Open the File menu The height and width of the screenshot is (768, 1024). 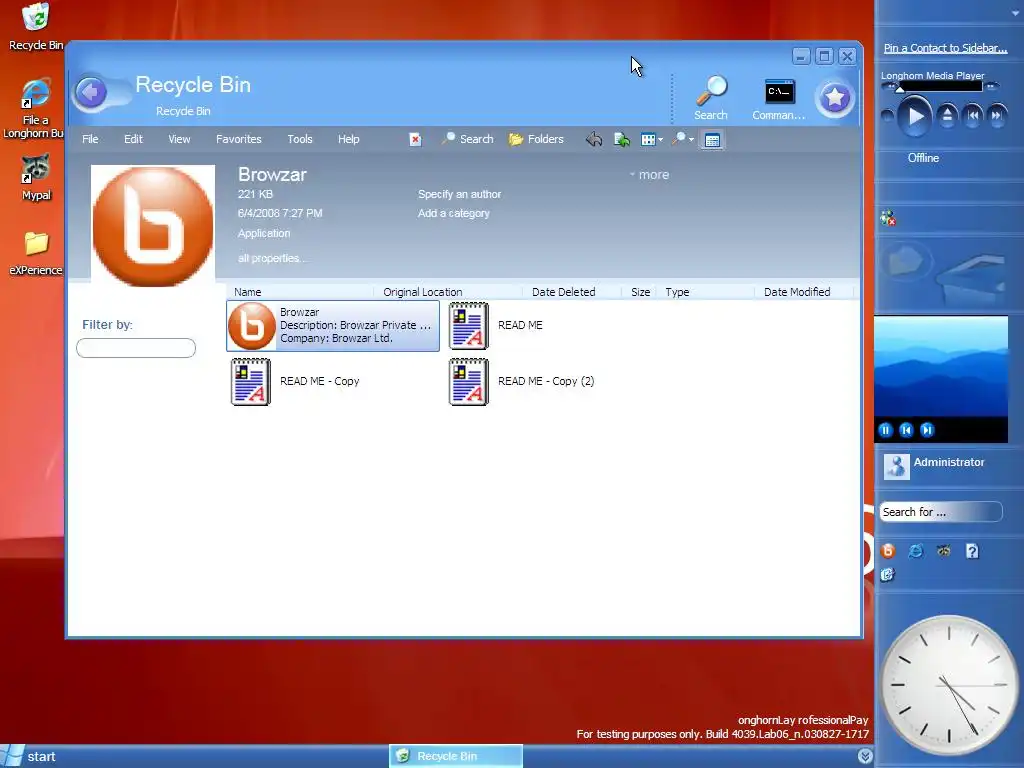[x=90, y=139]
